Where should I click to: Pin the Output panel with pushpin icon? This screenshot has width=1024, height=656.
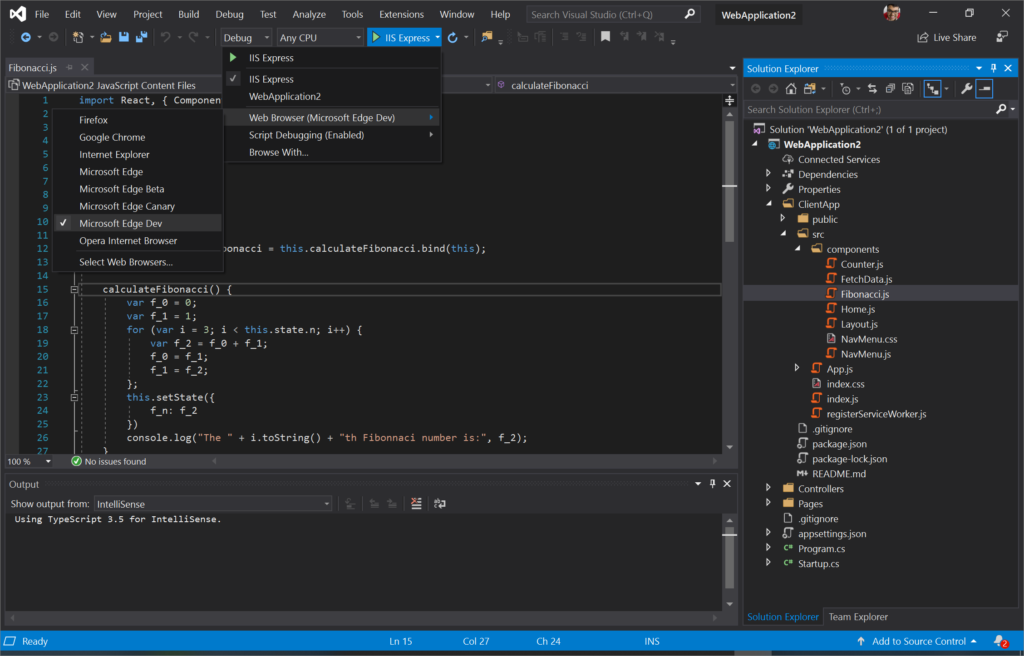712,484
